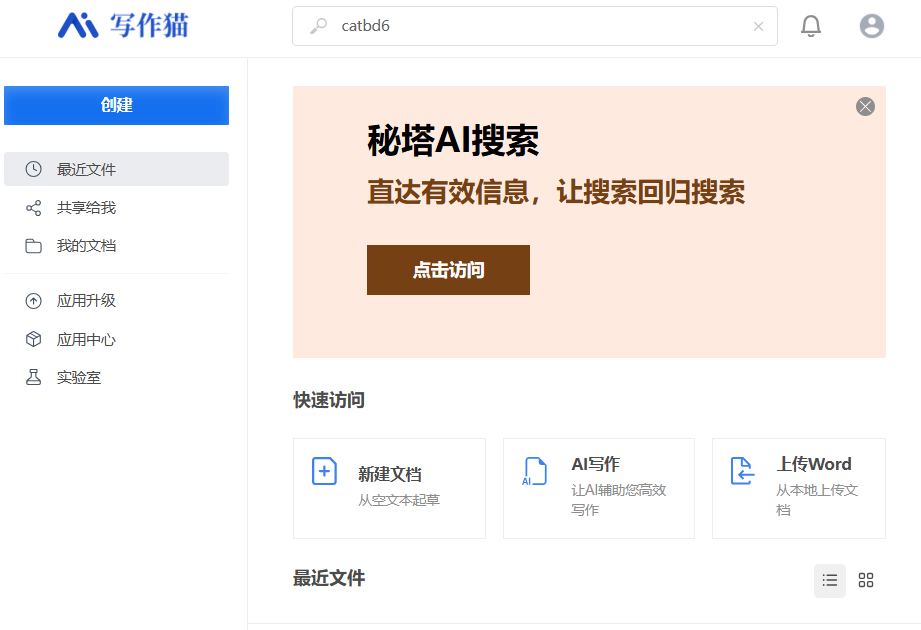The image size is (921, 630).
Task: Click the 最近文件 section heading in main area
Action: coord(329,578)
